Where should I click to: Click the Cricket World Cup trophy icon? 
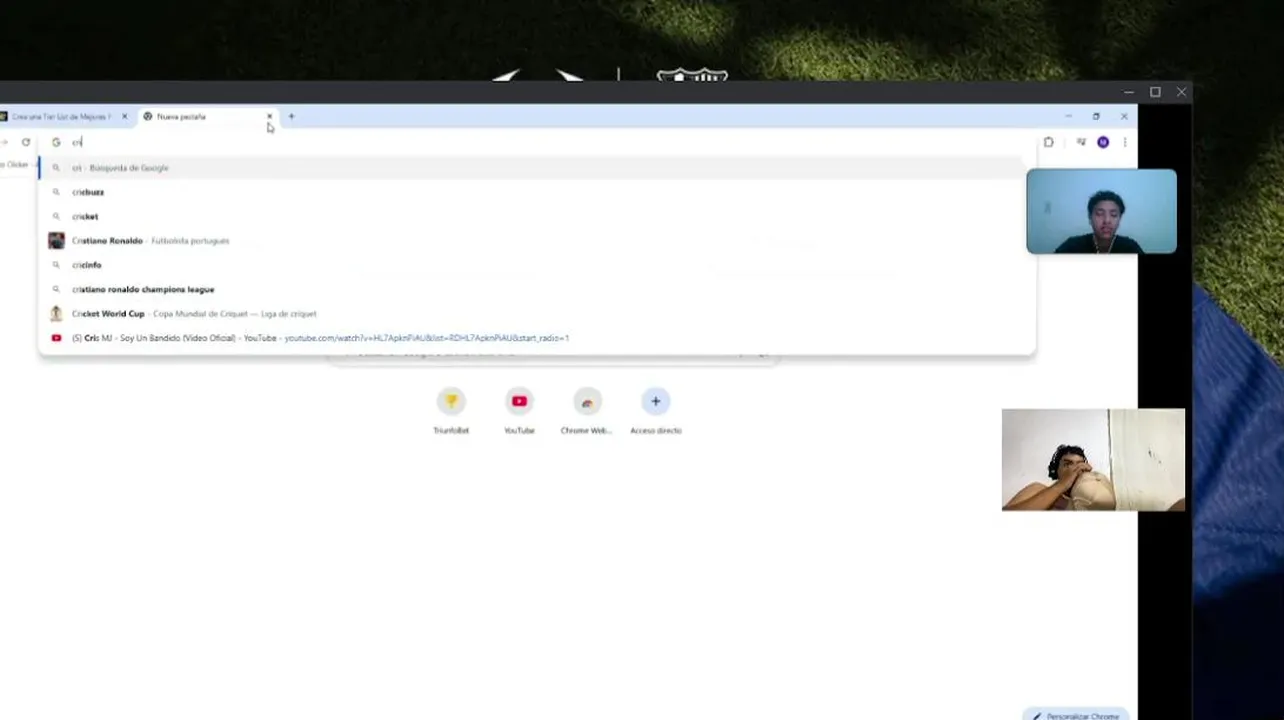(56, 314)
